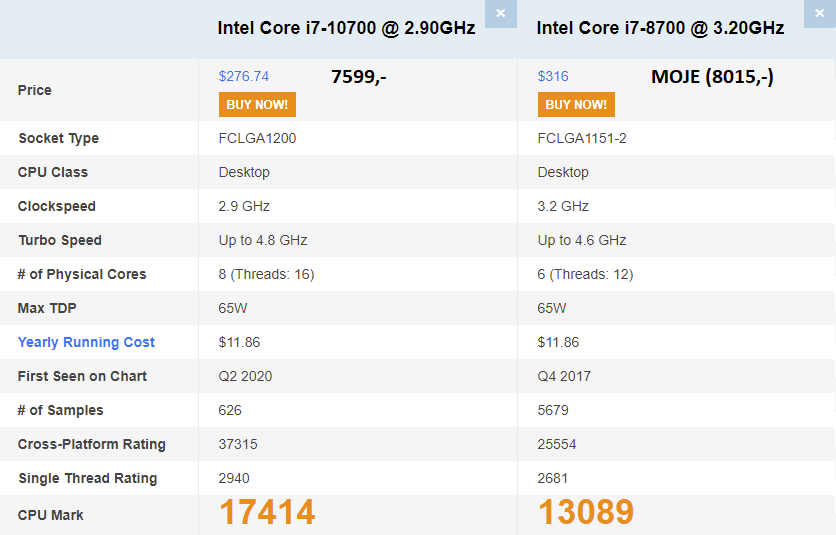Click the Cross-Platform Rating label

point(92,444)
